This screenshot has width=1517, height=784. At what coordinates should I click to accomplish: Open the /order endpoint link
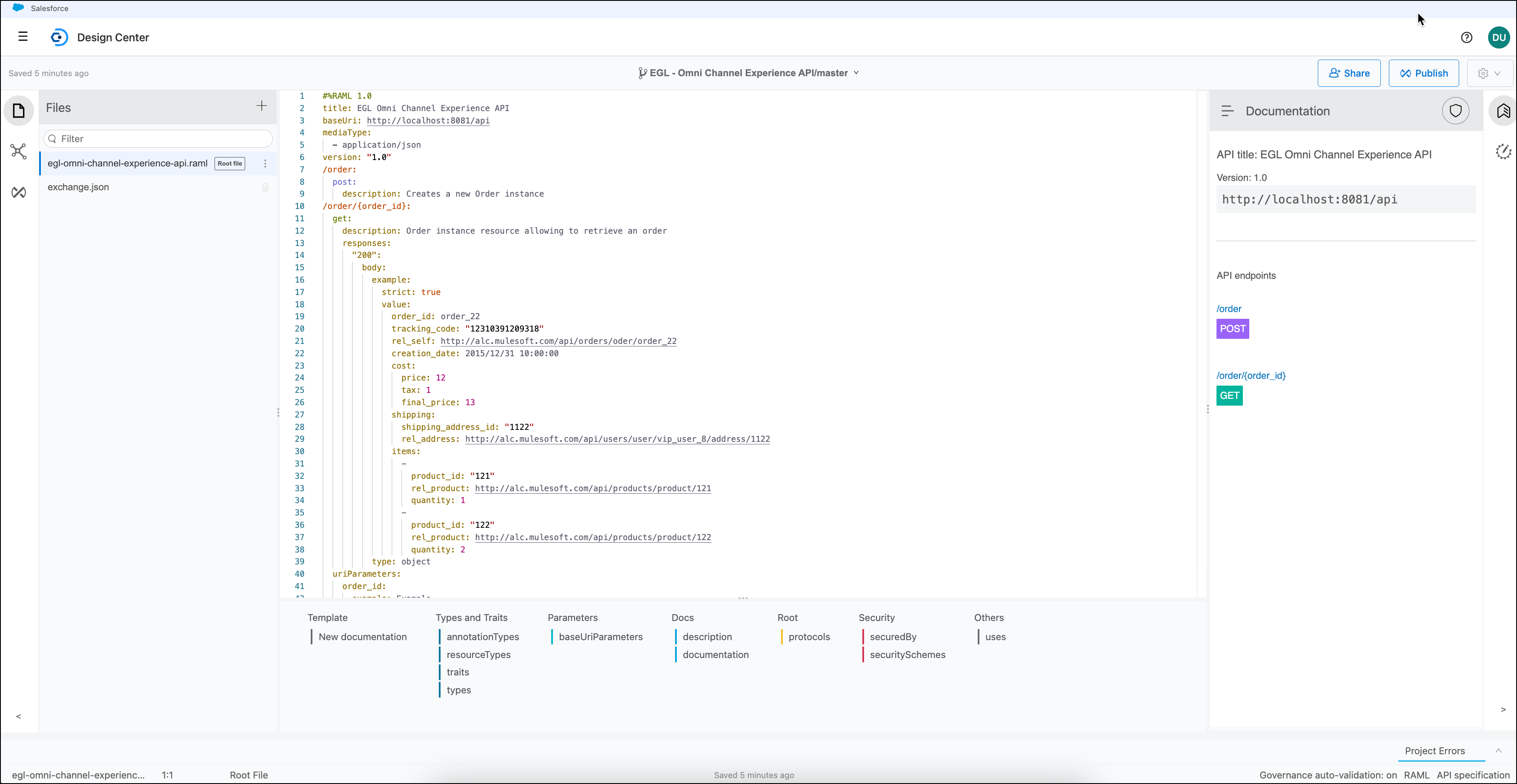point(1228,309)
